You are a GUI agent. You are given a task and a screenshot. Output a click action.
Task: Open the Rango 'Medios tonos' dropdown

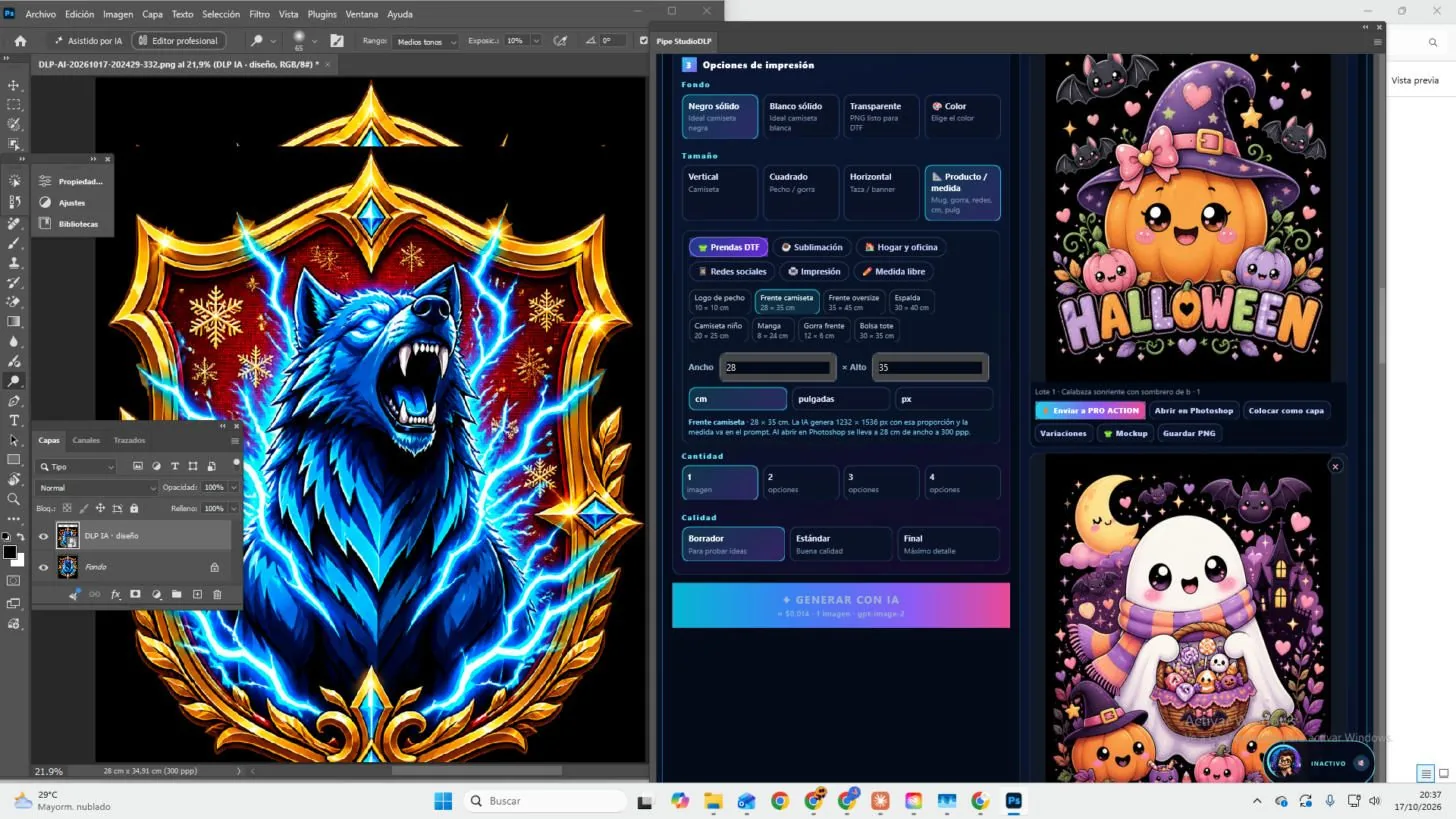[425, 41]
